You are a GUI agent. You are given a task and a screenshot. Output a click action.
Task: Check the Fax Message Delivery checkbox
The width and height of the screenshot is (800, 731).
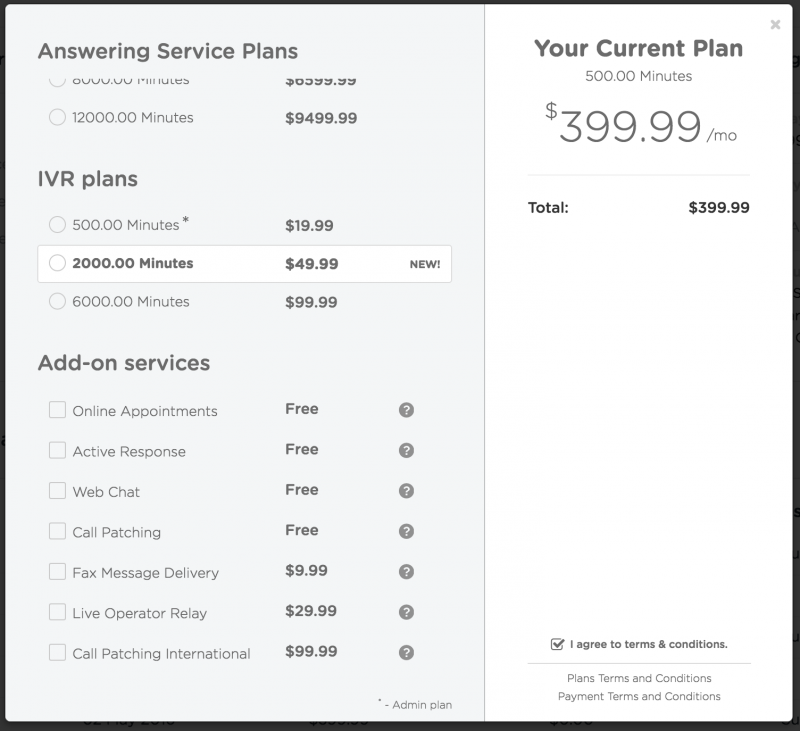coord(58,572)
